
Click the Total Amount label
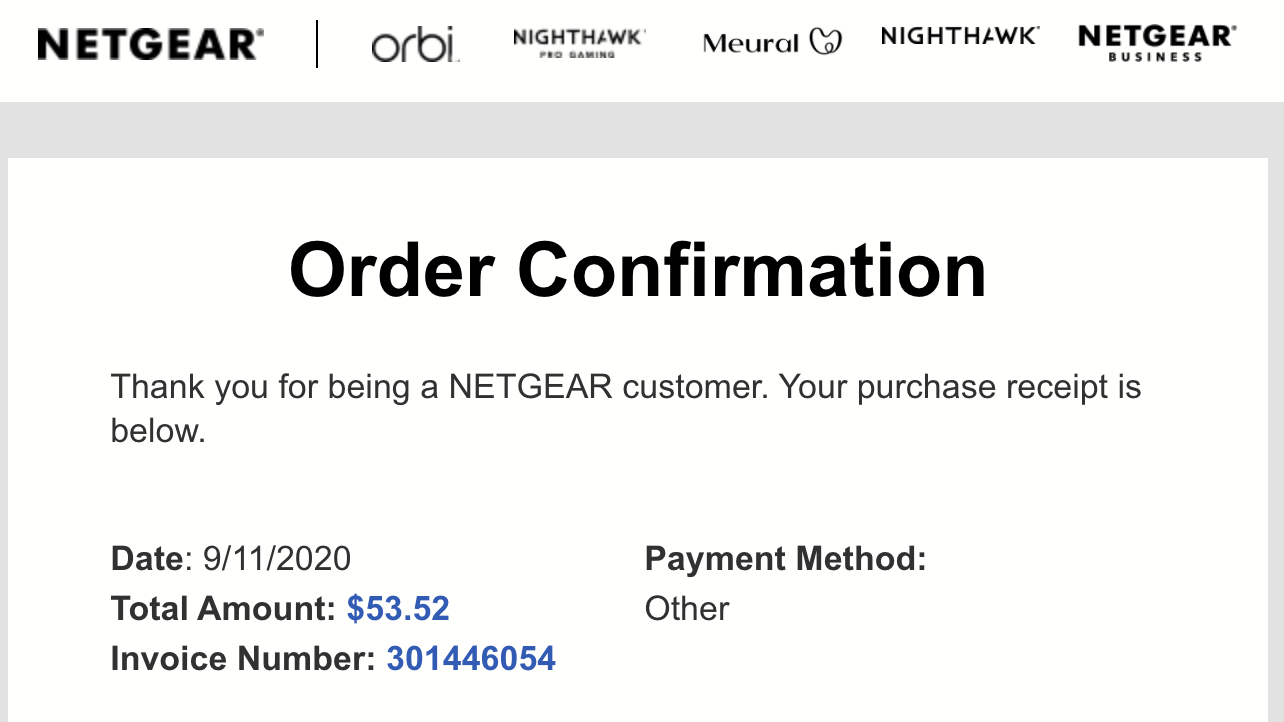click(223, 608)
